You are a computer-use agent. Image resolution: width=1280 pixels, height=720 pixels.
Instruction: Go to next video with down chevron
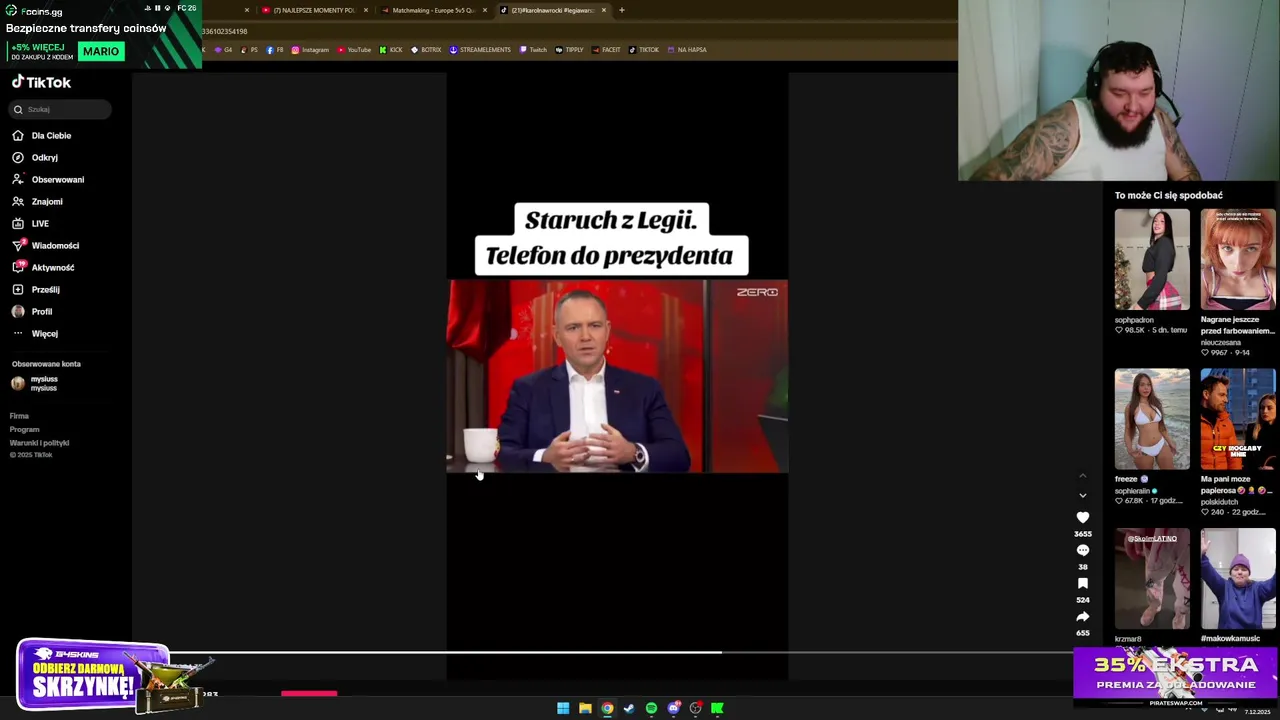coord(1082,495)
